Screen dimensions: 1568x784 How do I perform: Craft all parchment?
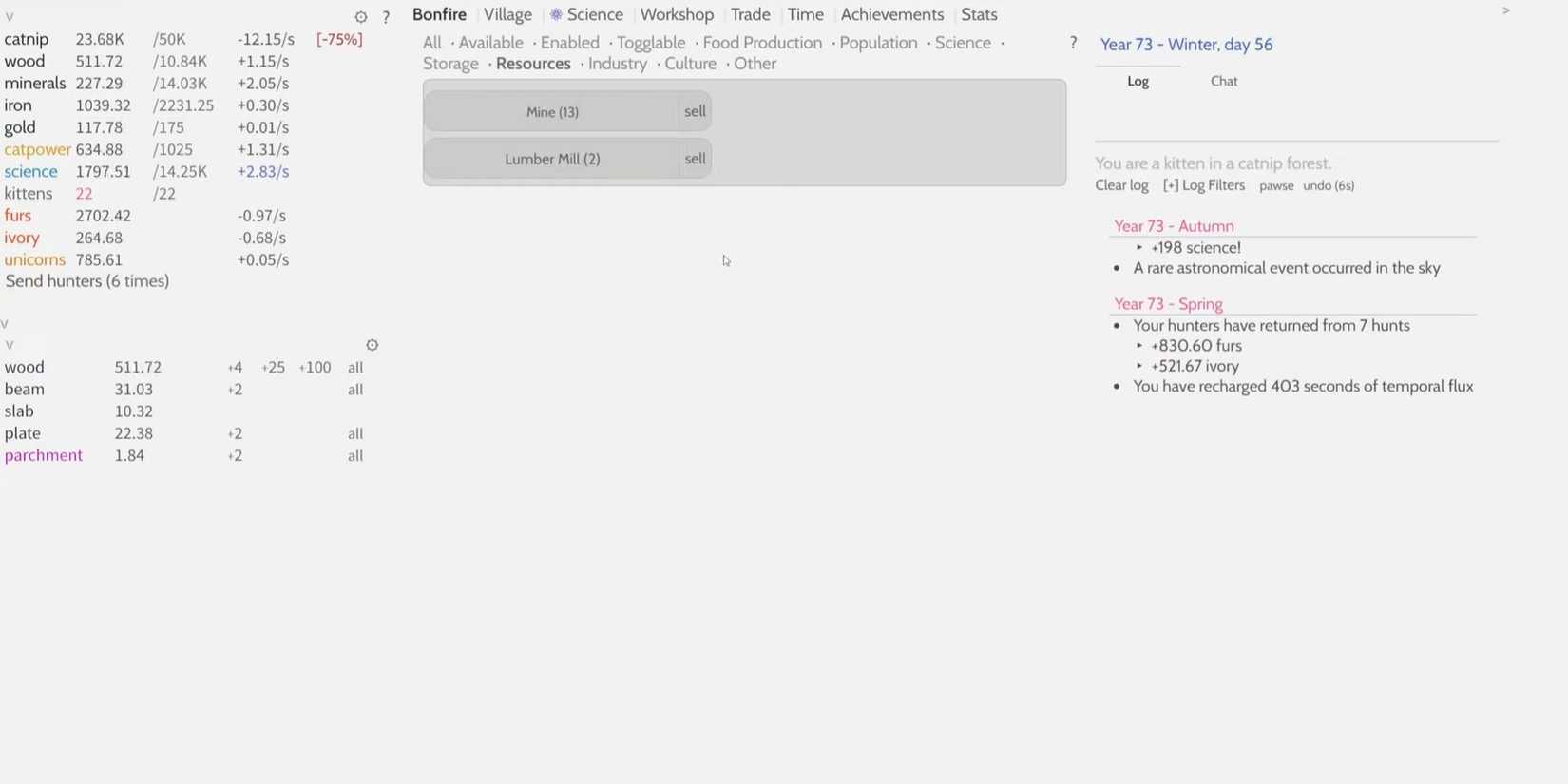[x=354, y=456]
